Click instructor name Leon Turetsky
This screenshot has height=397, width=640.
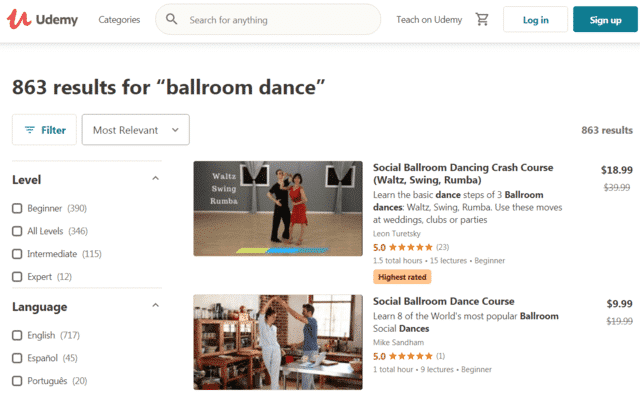click(x=396, y=233)
